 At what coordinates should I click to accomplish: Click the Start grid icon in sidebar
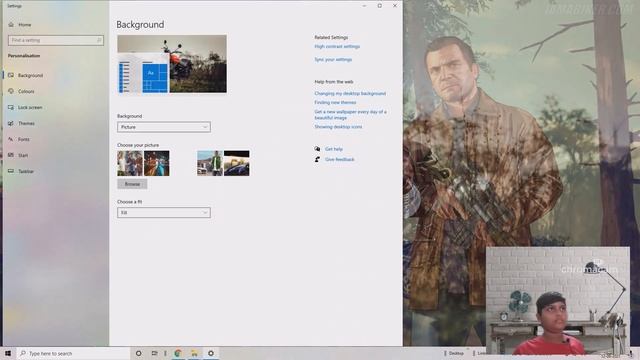11,155
